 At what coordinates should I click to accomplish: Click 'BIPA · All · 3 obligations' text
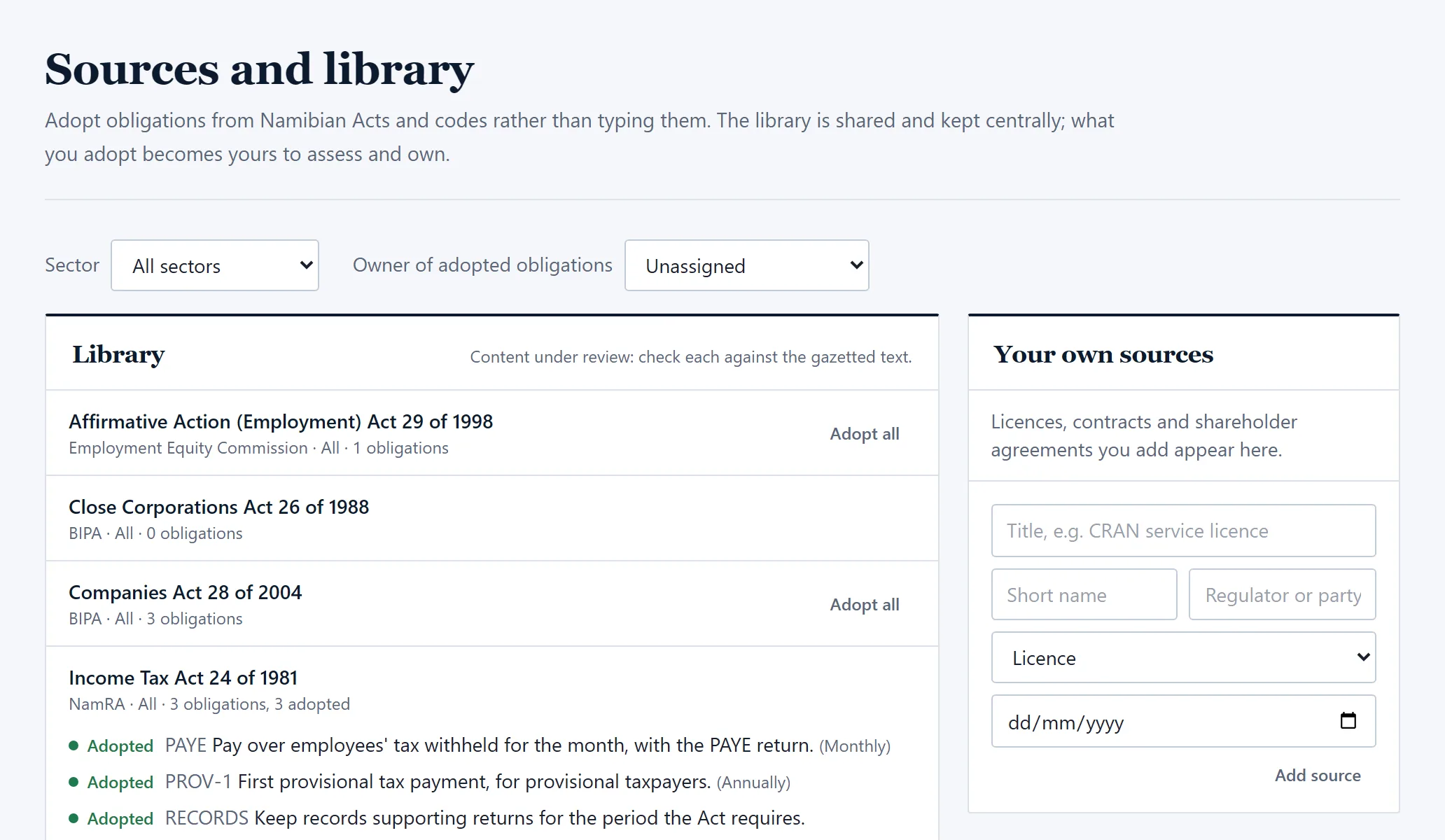click(155, 619)
